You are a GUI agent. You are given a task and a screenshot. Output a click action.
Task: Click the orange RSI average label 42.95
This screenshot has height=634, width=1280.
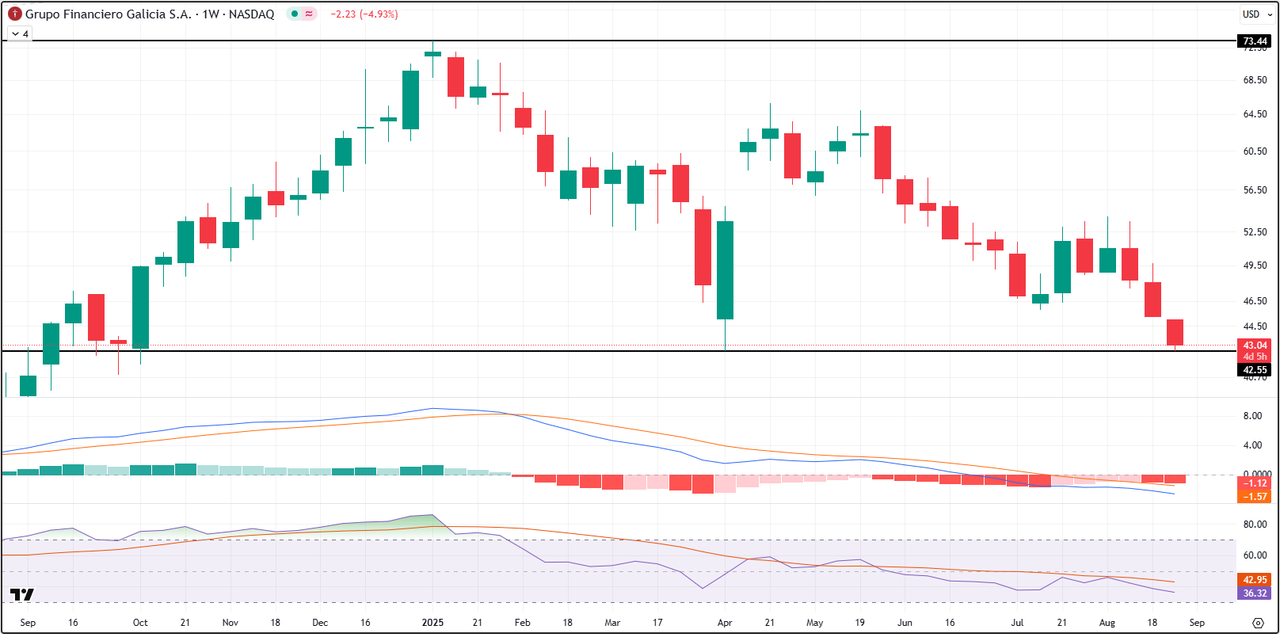(x=1253, y=580)
